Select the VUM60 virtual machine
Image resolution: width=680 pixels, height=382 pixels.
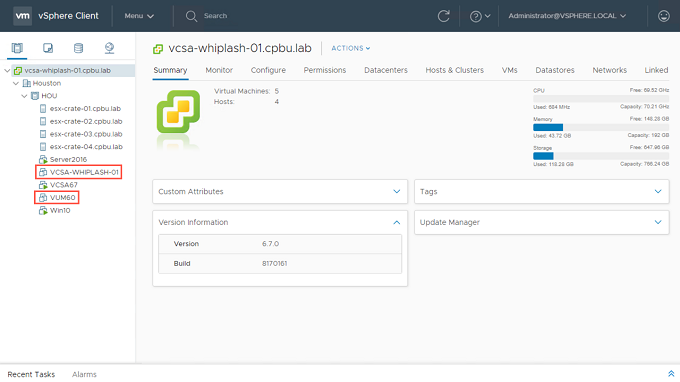62,198
